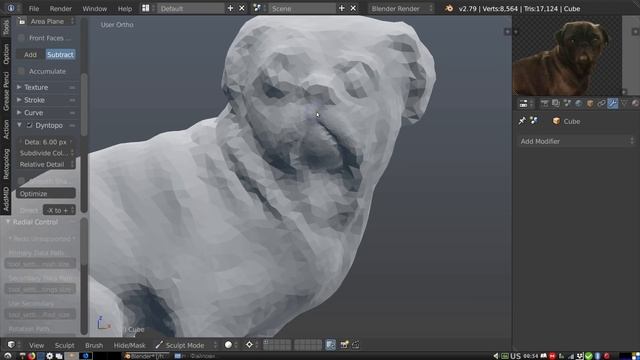Open the 3D viewport editor type icon
The width and height of the screenshot is (640, 360).
pos(11,345)
